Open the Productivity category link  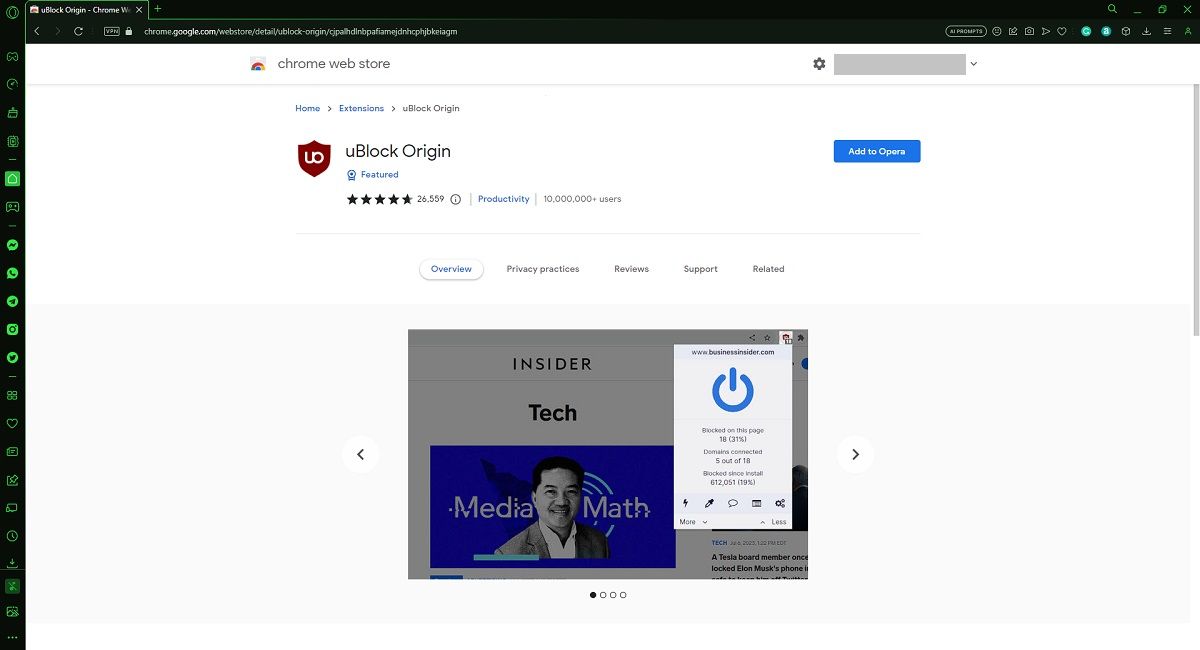[x=503, y=198]
